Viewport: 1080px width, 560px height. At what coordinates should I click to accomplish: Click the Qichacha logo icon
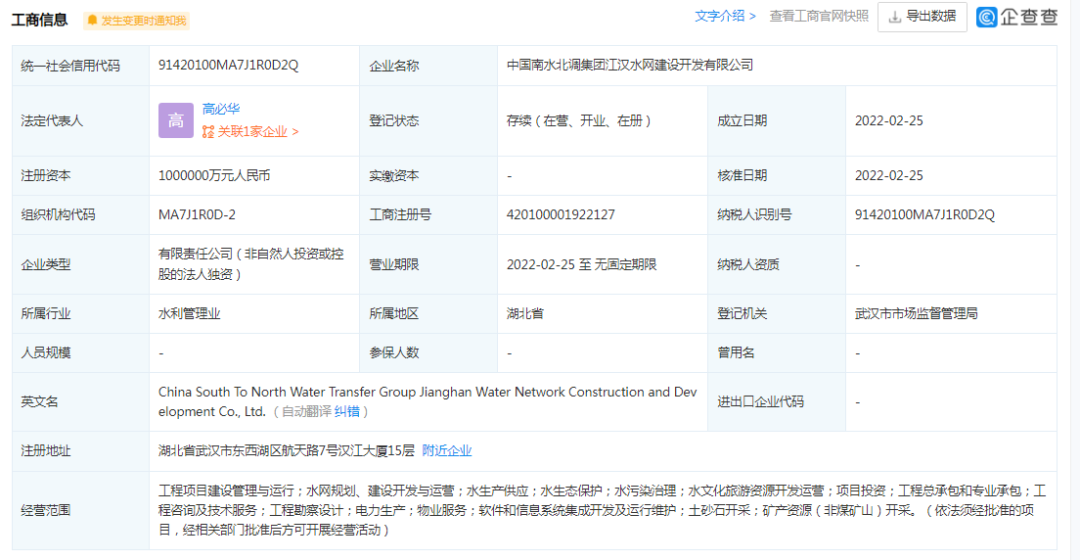(988, 17)
